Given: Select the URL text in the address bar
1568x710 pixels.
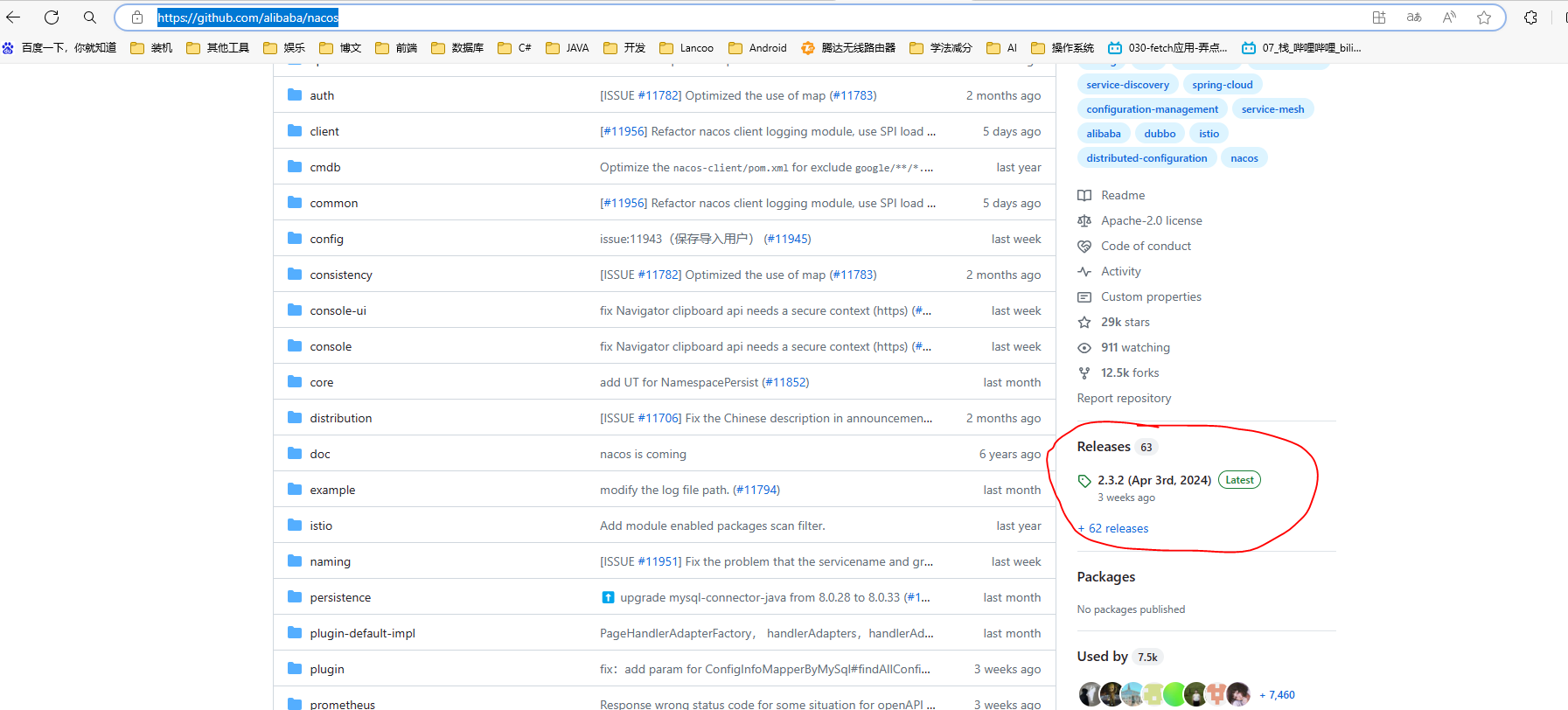Looking at the screenshot, I should [x=247, y=17].
